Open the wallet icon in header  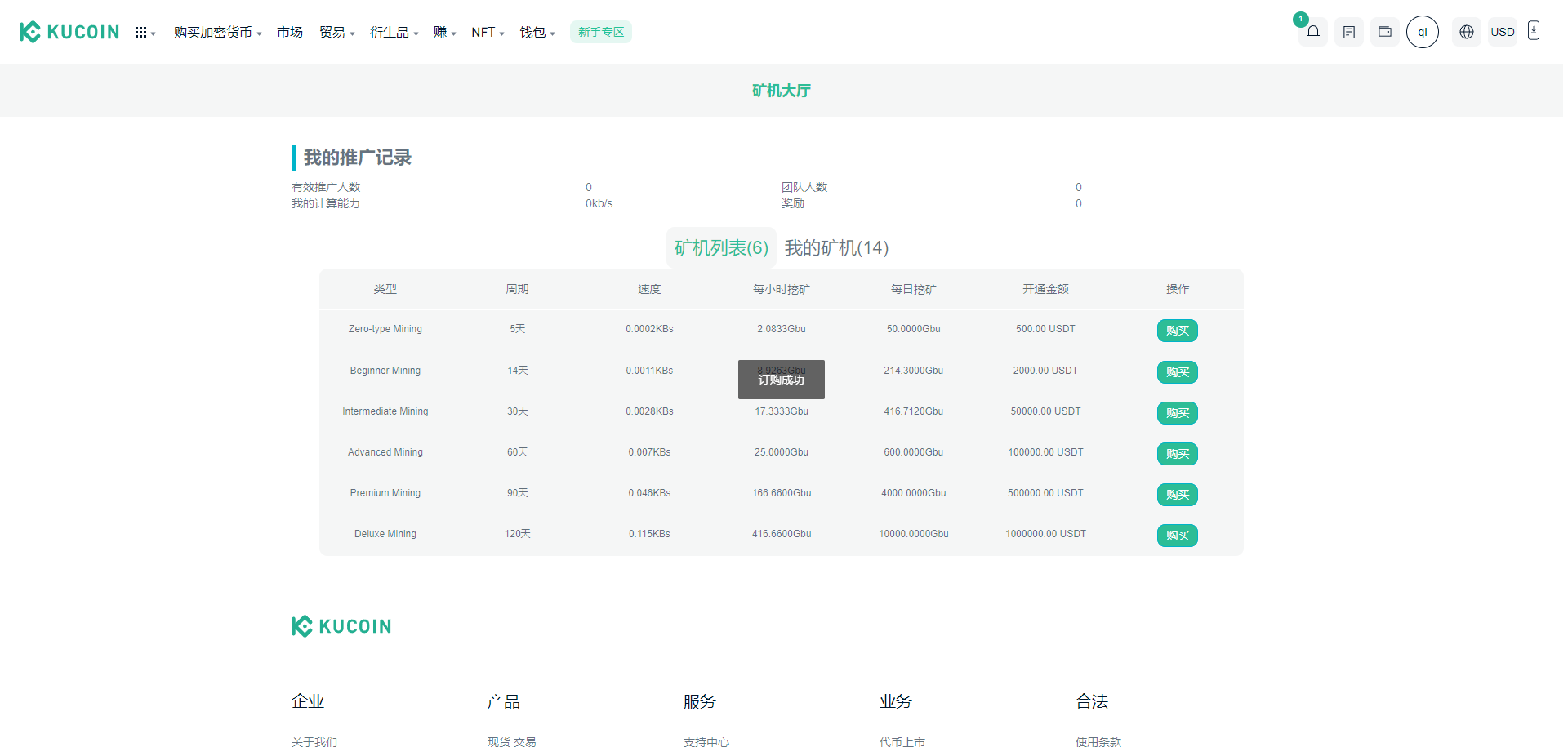1384,32
